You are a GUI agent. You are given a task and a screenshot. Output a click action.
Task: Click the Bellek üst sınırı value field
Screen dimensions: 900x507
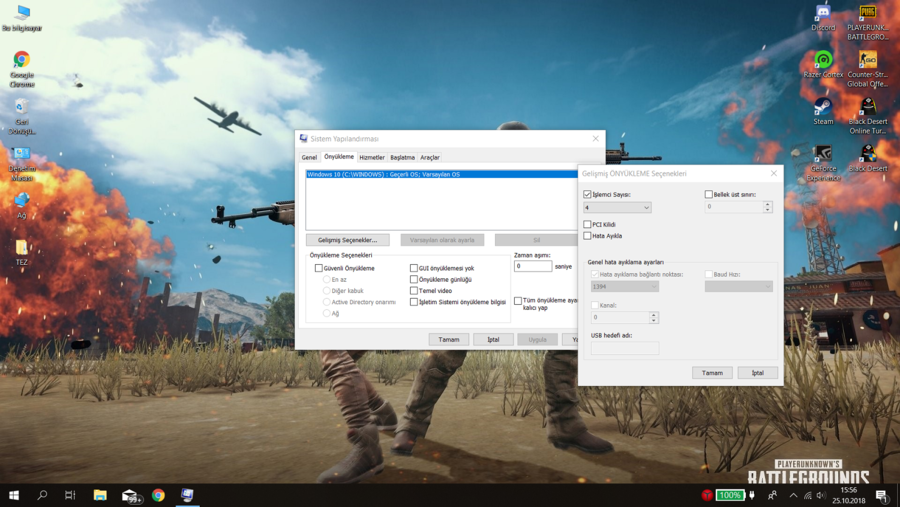pyautogui.click(x=734, y=207)
